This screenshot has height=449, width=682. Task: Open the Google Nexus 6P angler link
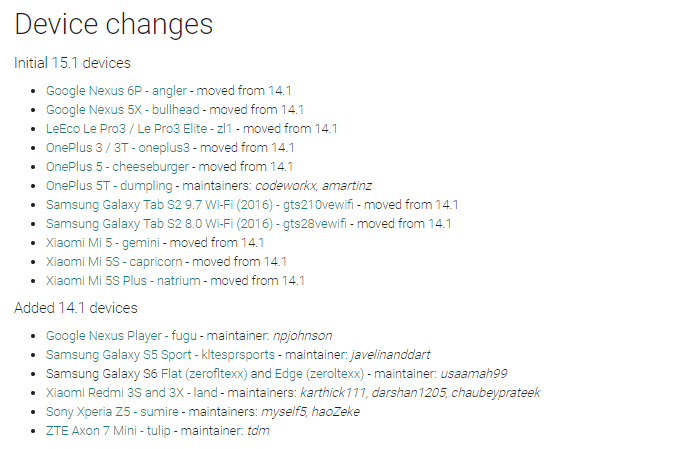pos(116,91)
